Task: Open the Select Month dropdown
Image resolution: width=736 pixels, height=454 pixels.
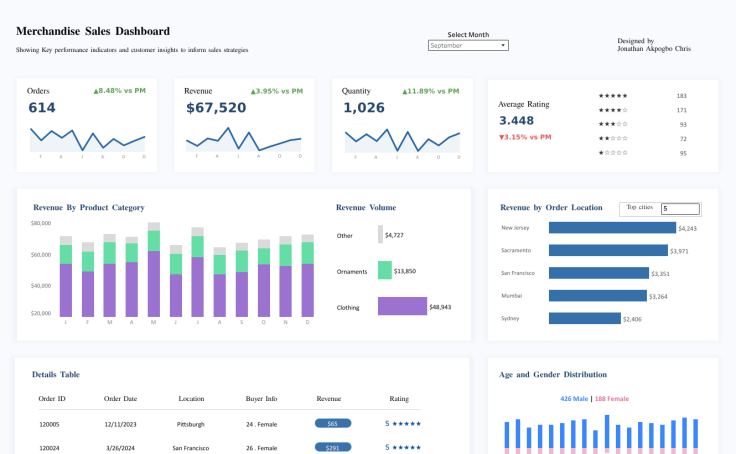Action: 468,45
